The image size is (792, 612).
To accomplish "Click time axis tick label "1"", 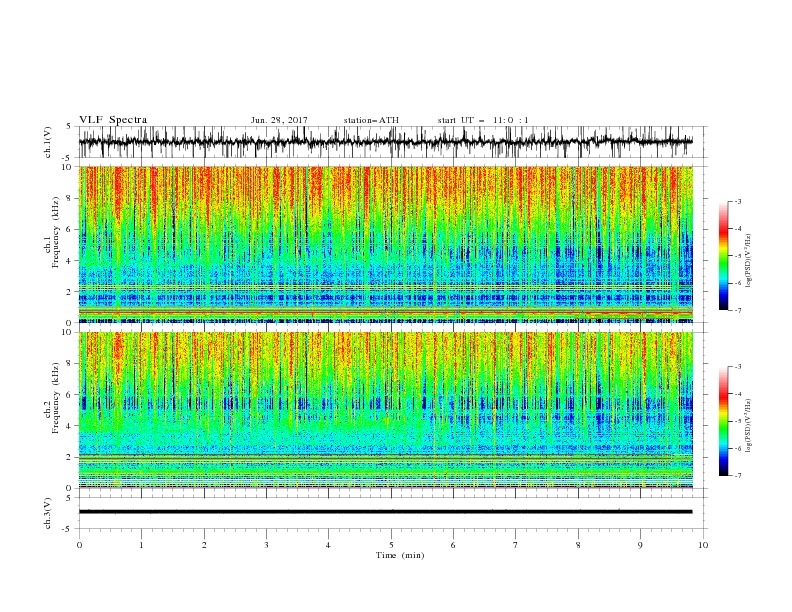I will (x=141, y=545).
